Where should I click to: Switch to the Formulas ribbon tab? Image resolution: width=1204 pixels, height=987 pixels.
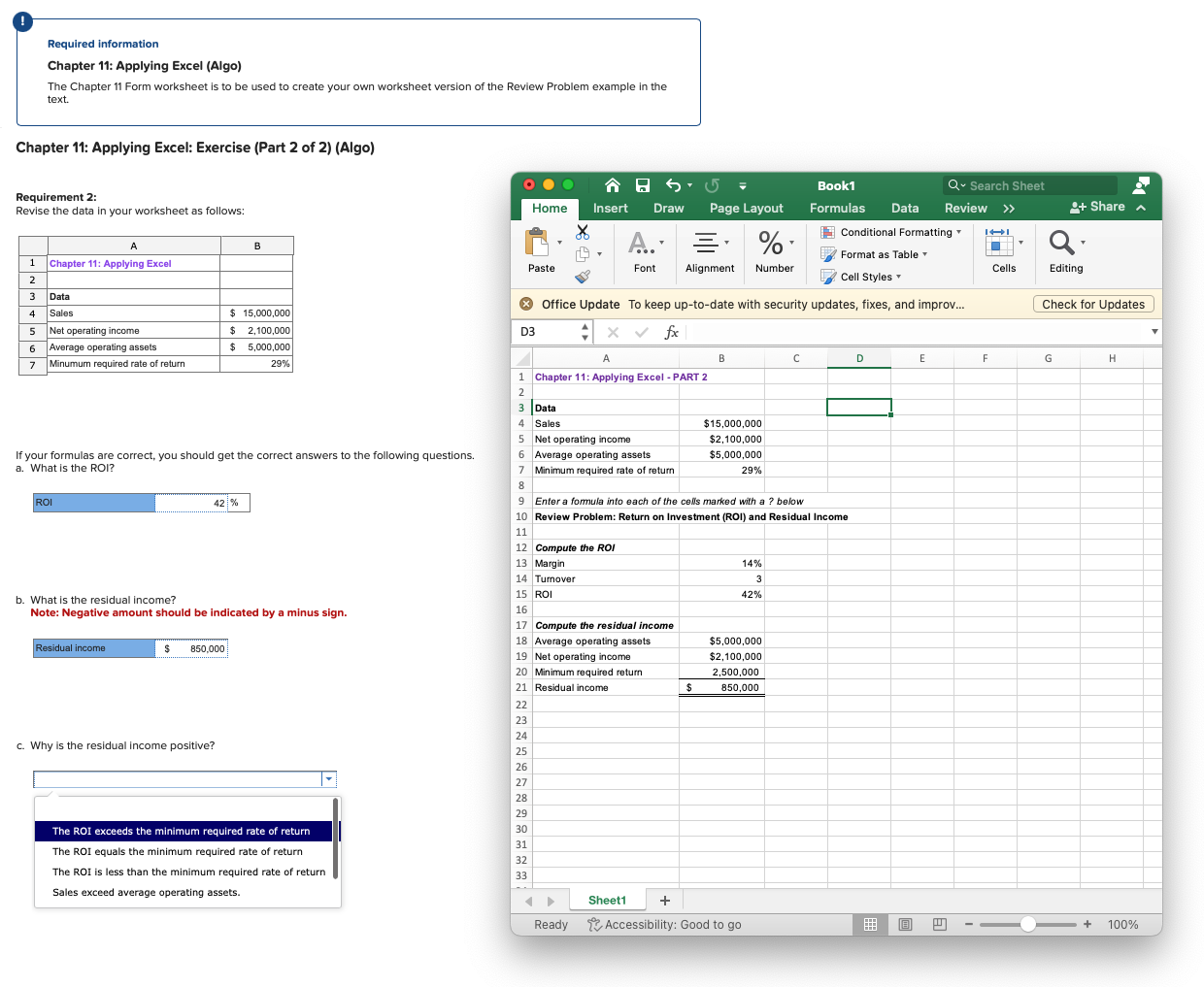[x=837, y=208]
